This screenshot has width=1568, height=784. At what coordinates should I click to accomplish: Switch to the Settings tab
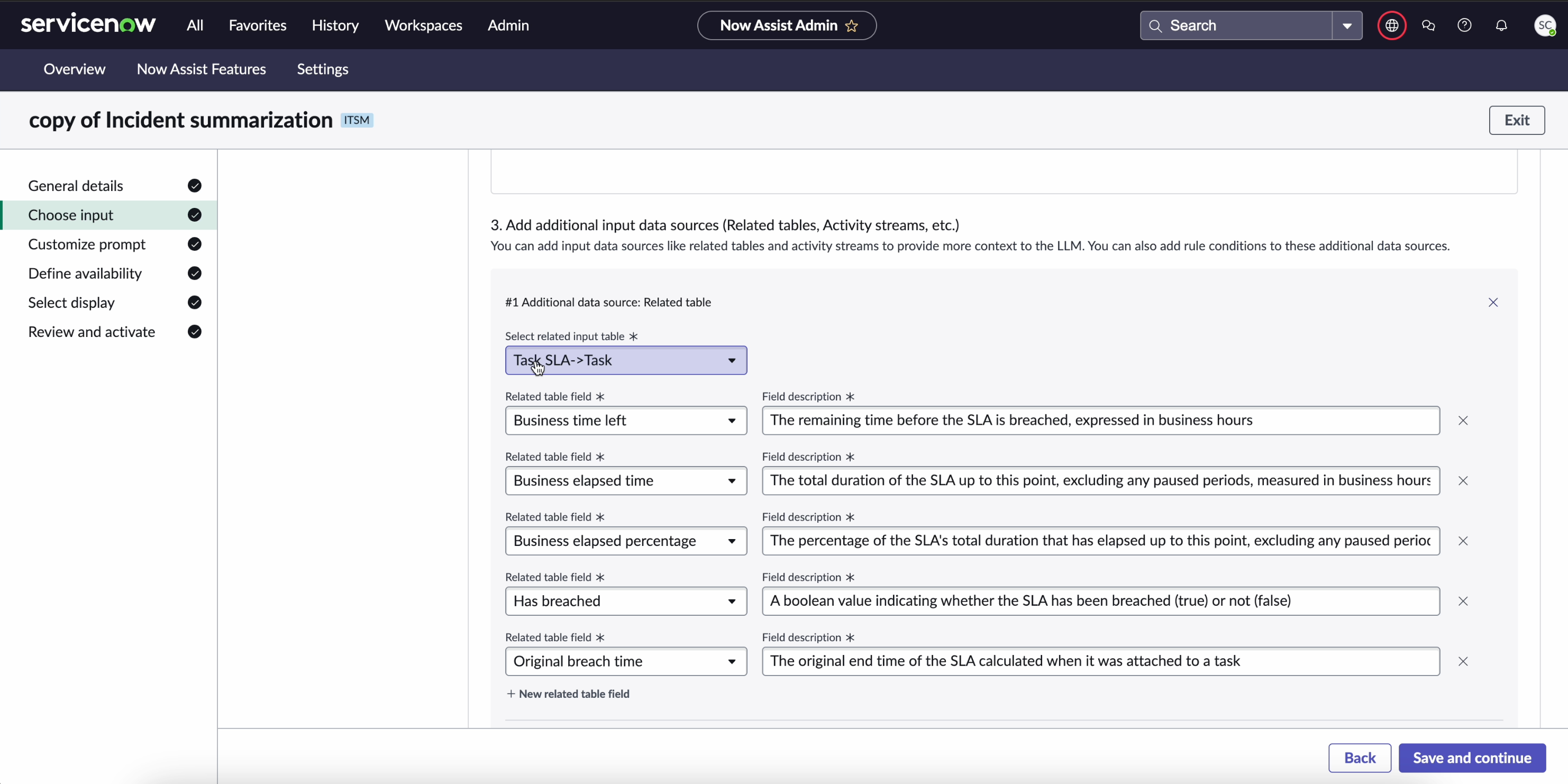[x=323, y=69]
